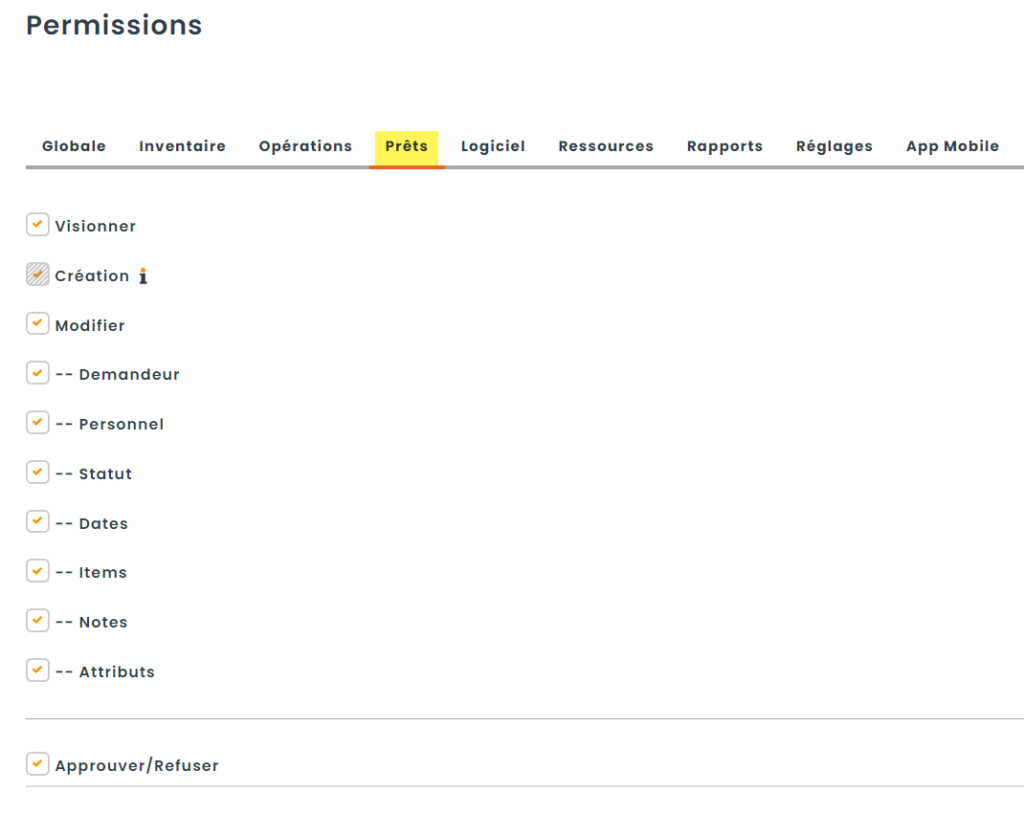This screenshot has width=1024, height=814.
Task: Uncheck the Approuver/Refuser checkbox
Action: click(37, 765)
